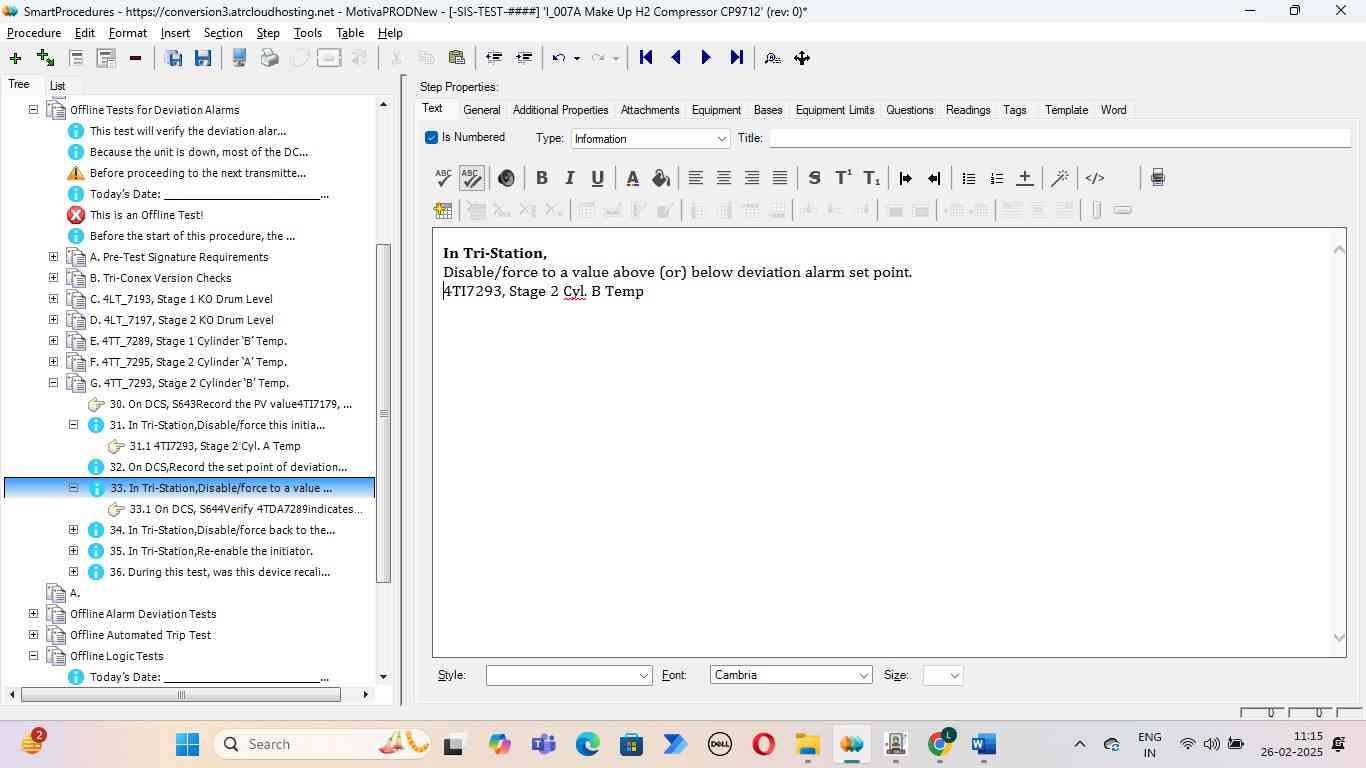Expand A. Pre-Test Signature Requirements node

[x=54, y=257]
